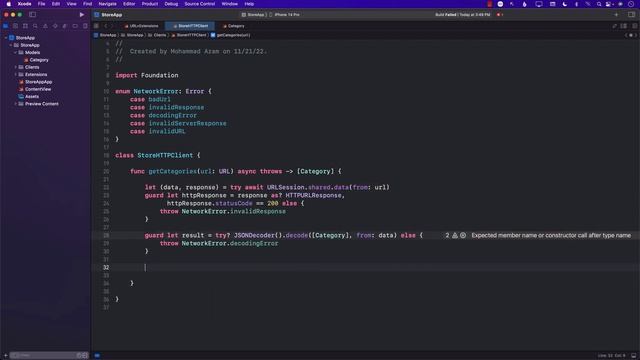Open the Test navigator diamond icon
Image resolution: width=640 pixels, height=360 pixels.
pos(55,26)
